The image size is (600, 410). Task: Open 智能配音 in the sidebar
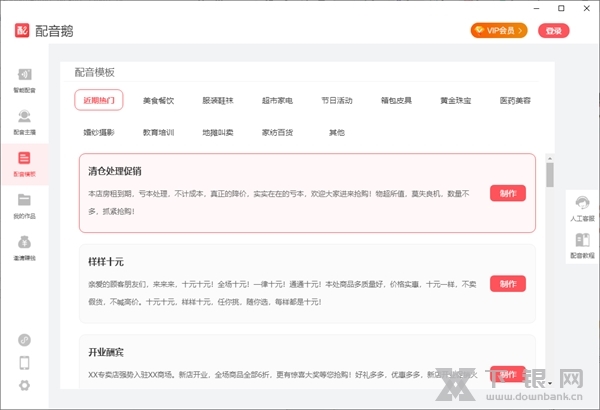[24, 80]
